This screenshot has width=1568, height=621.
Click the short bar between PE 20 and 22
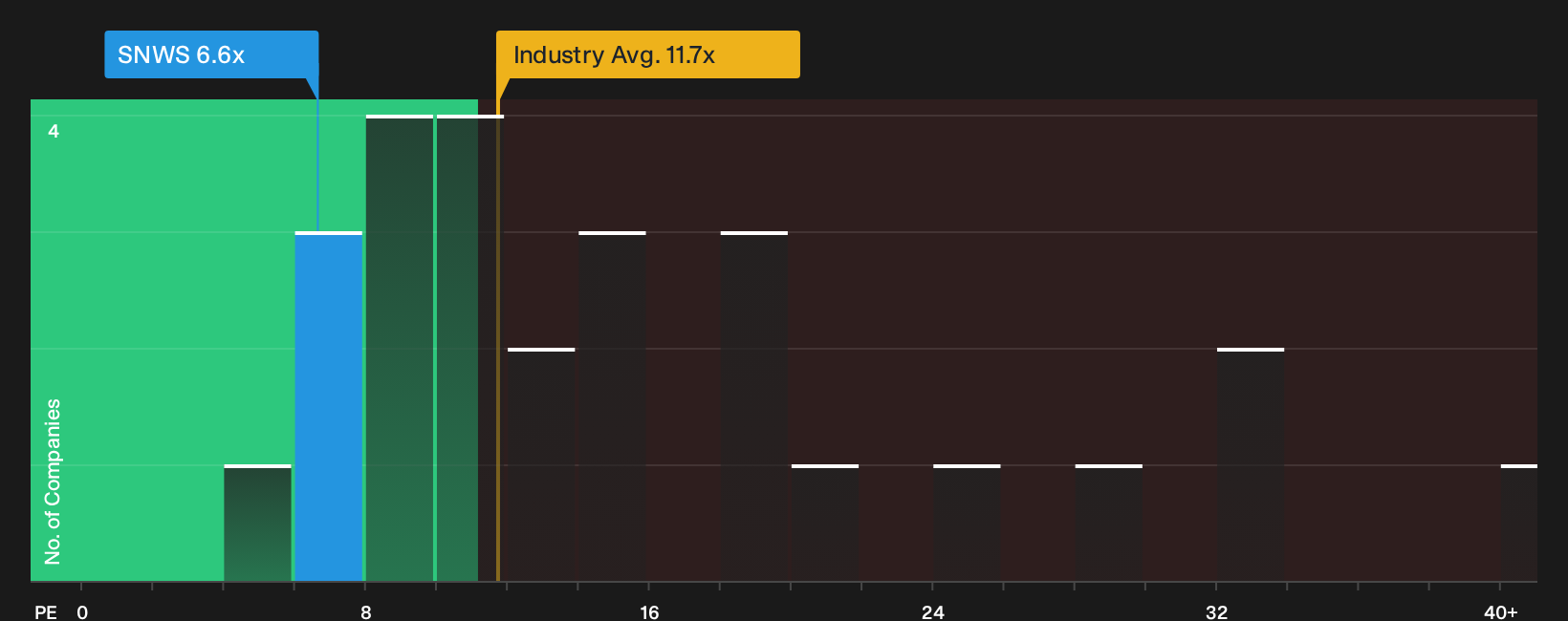coord(825,523)
